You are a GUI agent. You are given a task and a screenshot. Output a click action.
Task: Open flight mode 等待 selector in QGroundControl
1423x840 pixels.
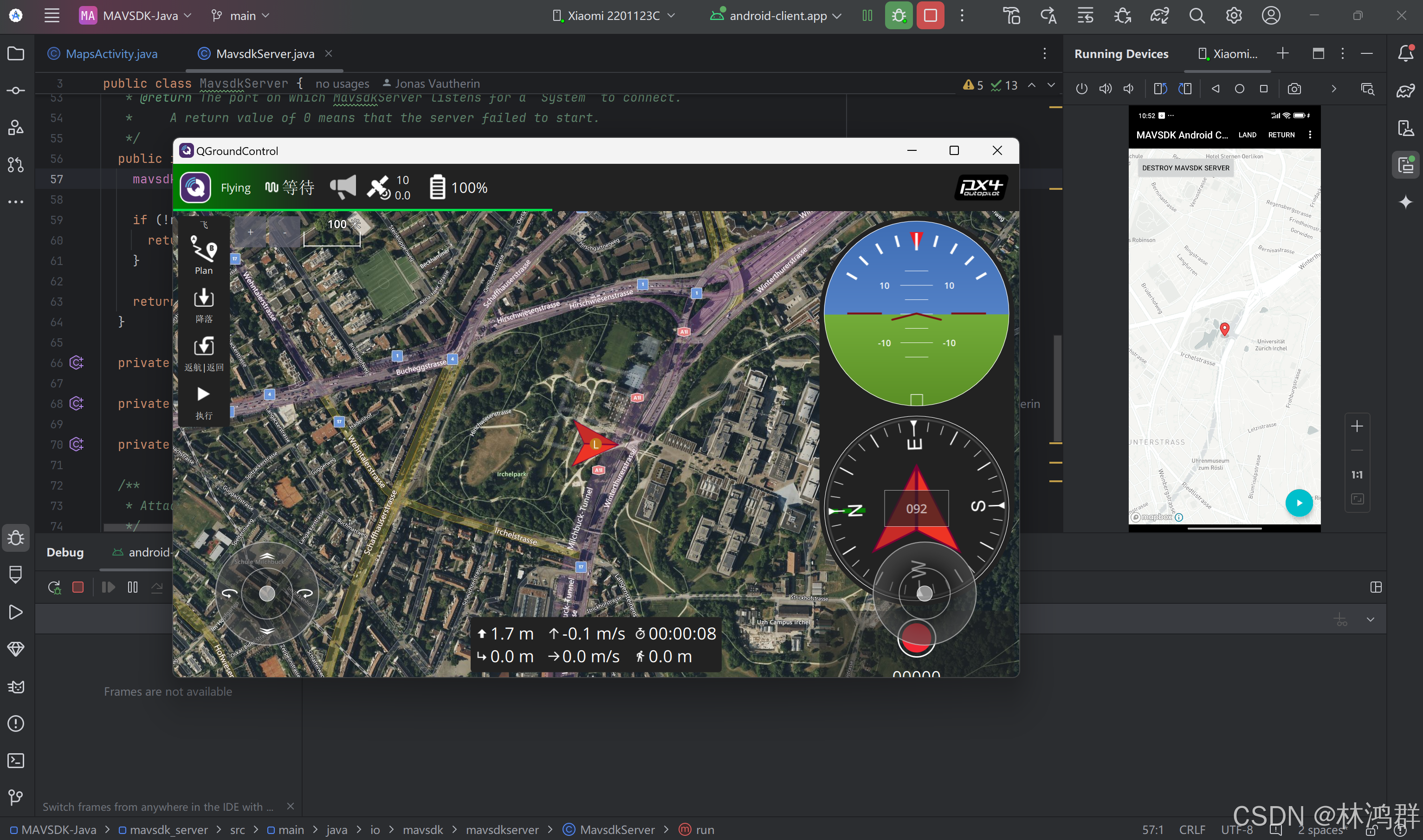pyautogui.click(x=290, y=187)
